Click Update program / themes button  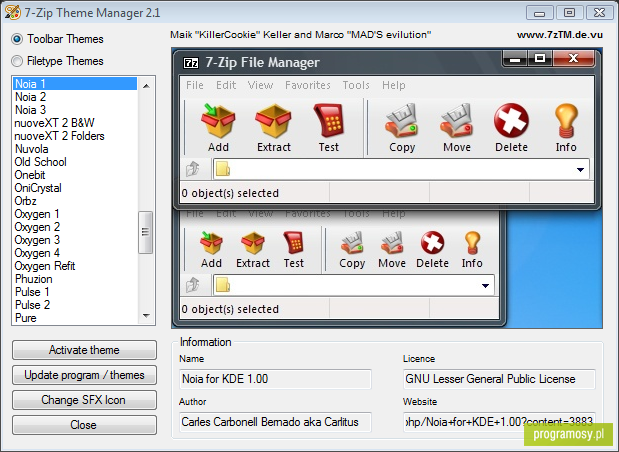coord(84,375)
